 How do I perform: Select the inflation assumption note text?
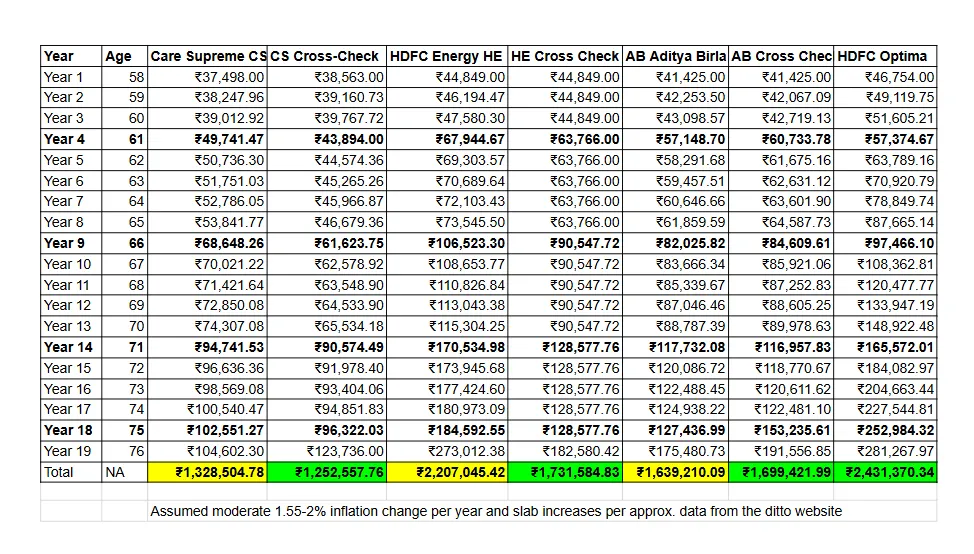pyautogui.click(x=496, y=511)
